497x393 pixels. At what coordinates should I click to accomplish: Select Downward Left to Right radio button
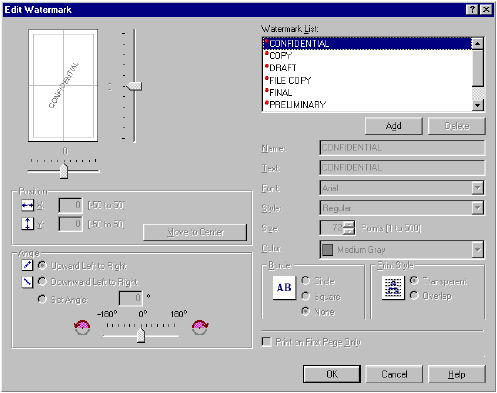(42, 282)
